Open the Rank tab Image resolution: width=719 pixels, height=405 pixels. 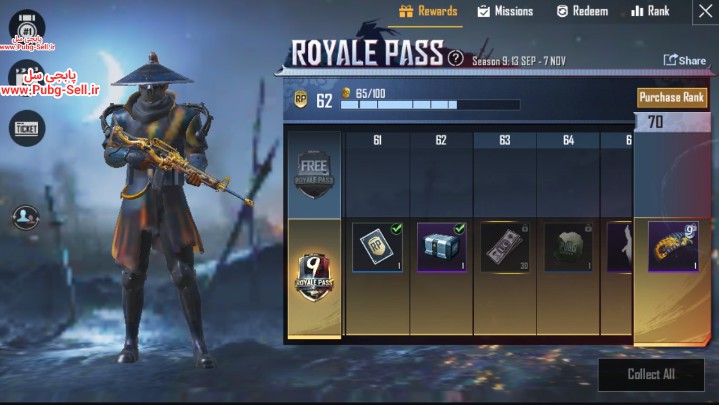tap(650, 11)
